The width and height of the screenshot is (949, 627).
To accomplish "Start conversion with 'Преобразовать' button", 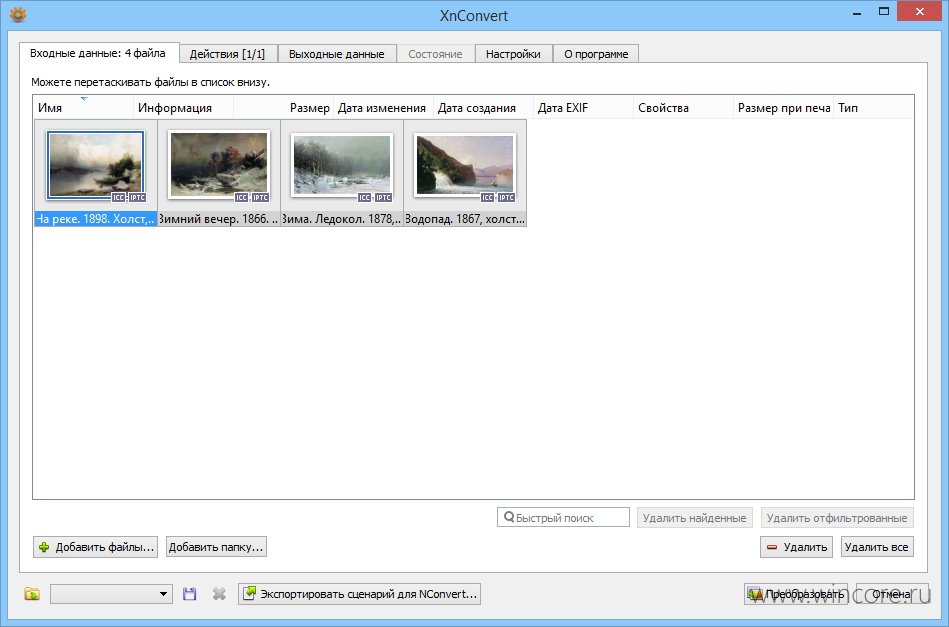I will [x=796, y=594].
